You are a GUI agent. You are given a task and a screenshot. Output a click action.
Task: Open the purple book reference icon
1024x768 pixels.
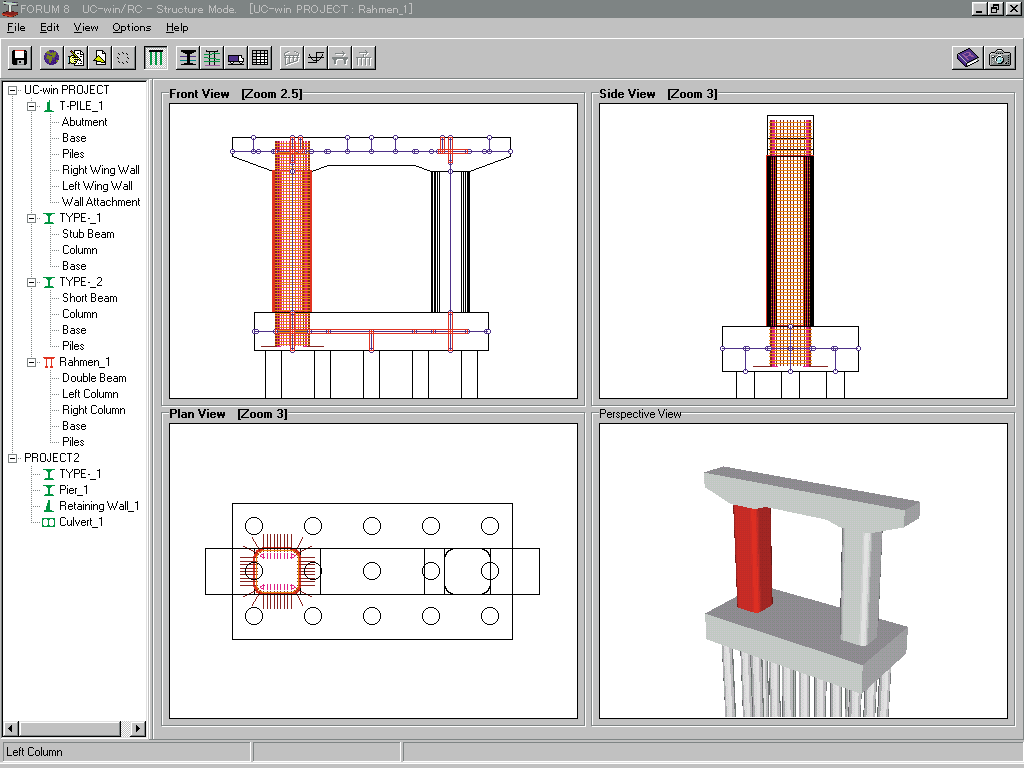967,58
